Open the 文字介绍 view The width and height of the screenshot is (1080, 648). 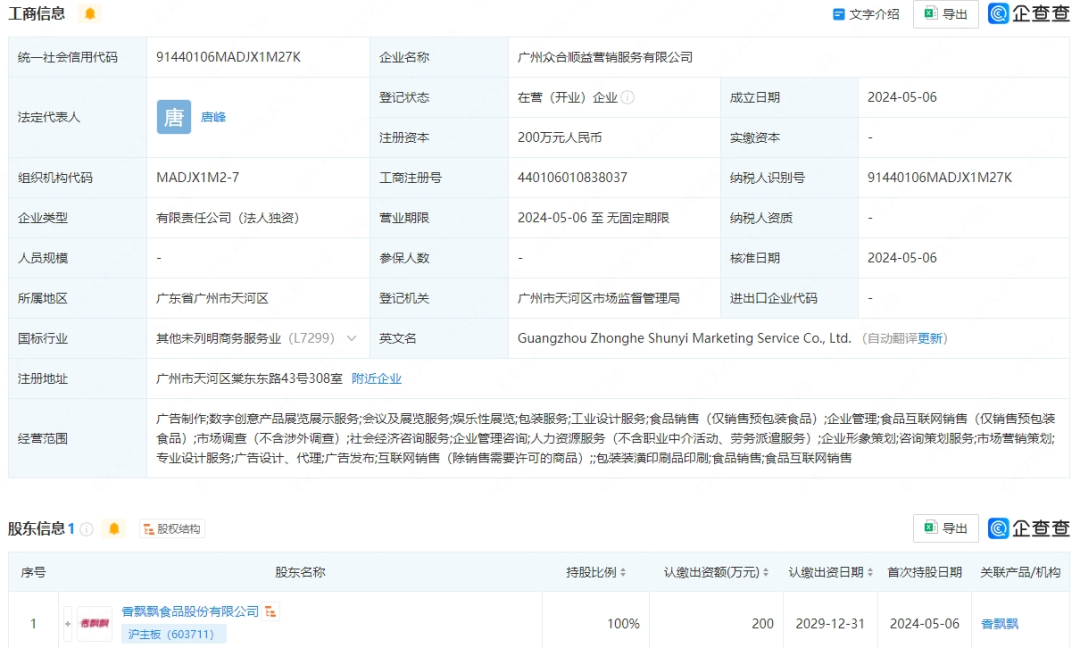866,14
